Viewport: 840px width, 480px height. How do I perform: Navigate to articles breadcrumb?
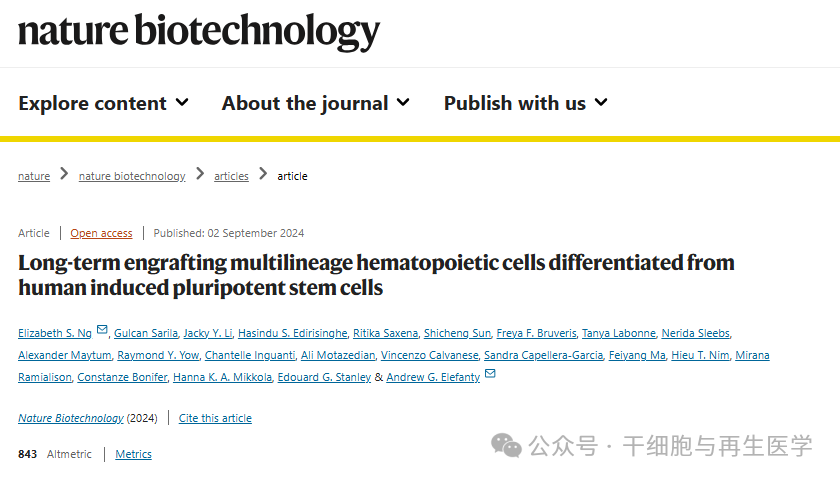point(231,176)
